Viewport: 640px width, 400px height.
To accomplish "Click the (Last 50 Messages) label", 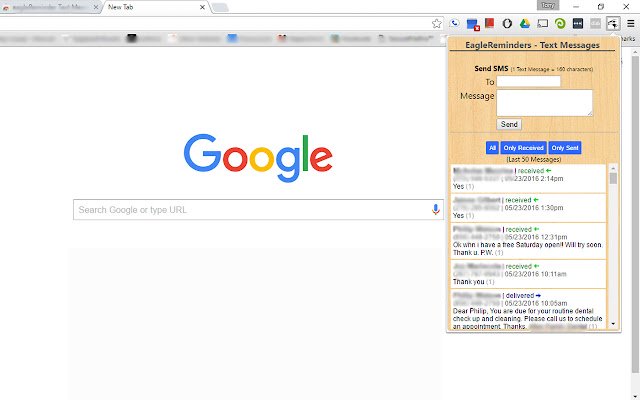I will coord(533,159).
